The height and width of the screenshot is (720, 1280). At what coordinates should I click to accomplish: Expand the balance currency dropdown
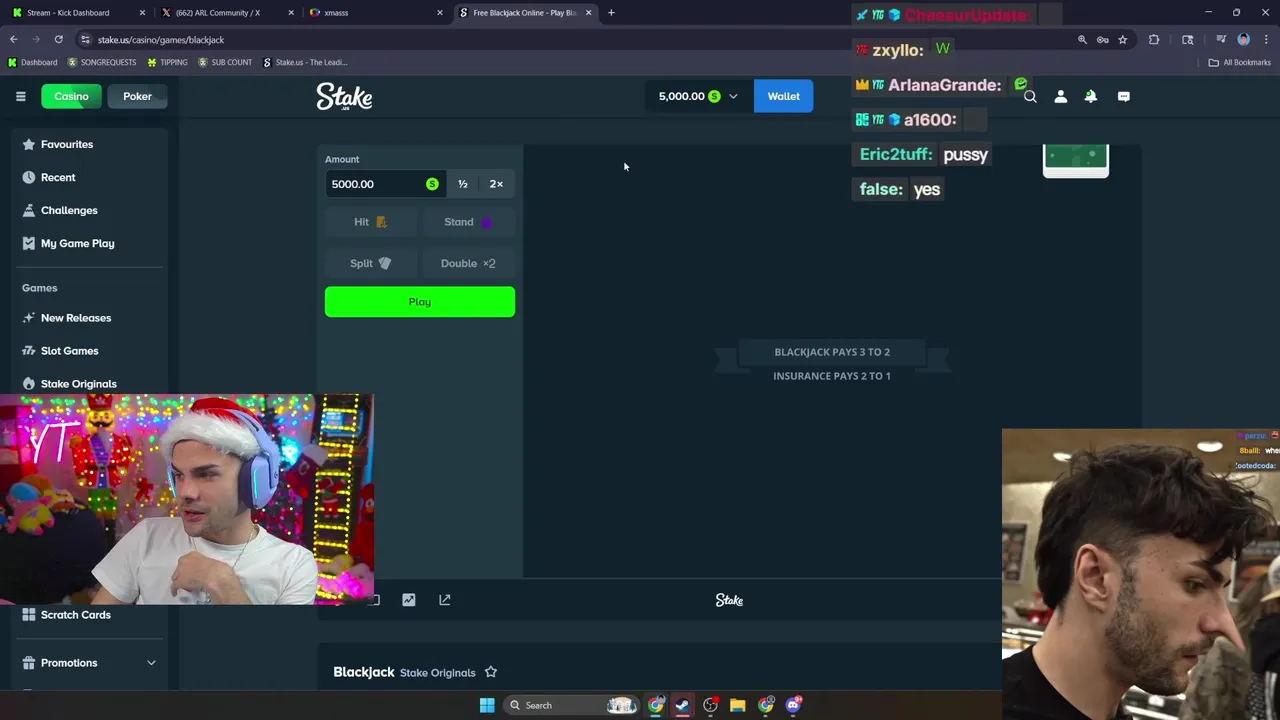(733, 96)
